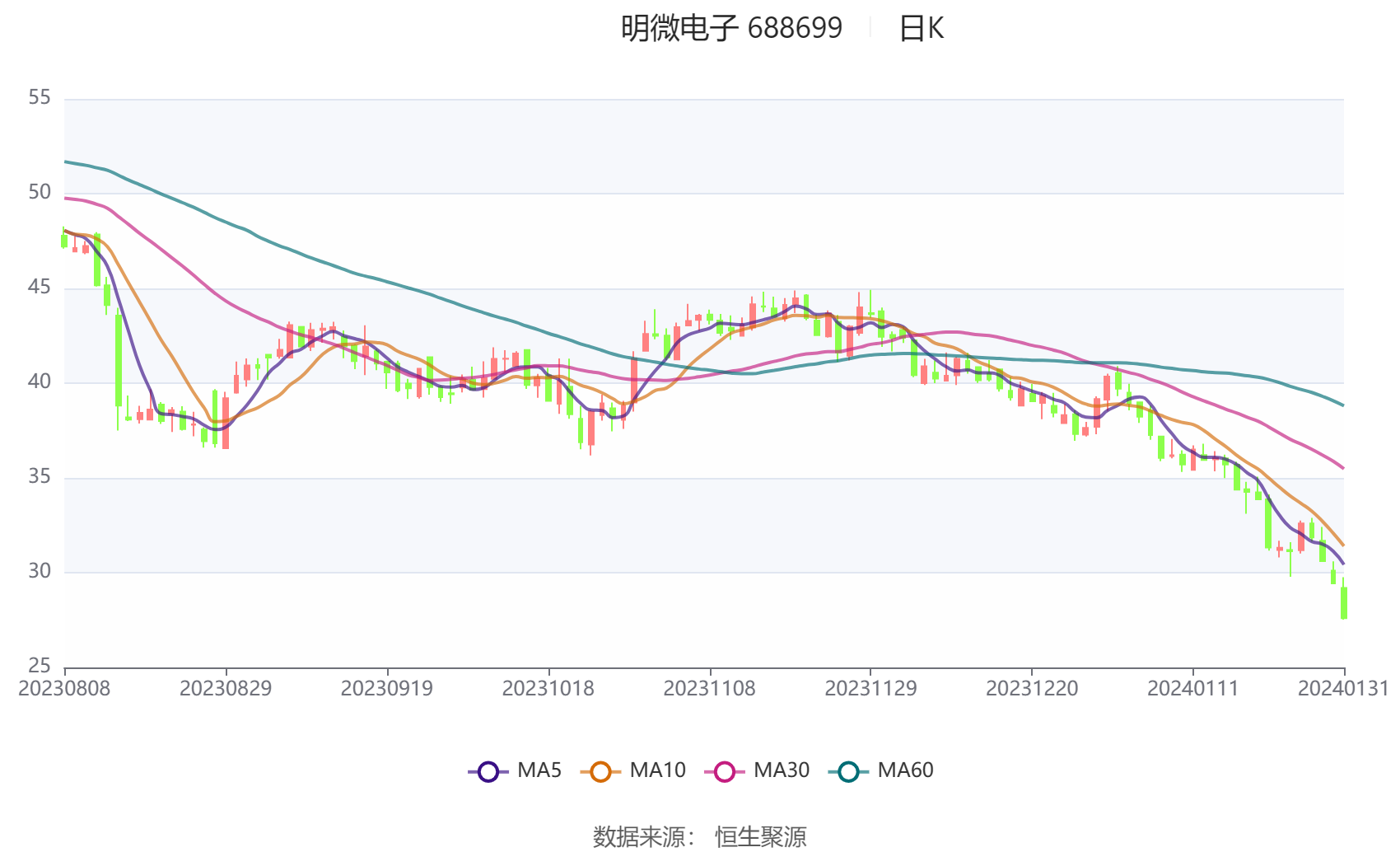Image resolution: width=1400 pixels, height=852 pixels.
Task: Hide the MA60 series via its label
Action: [x=905, y=770]
